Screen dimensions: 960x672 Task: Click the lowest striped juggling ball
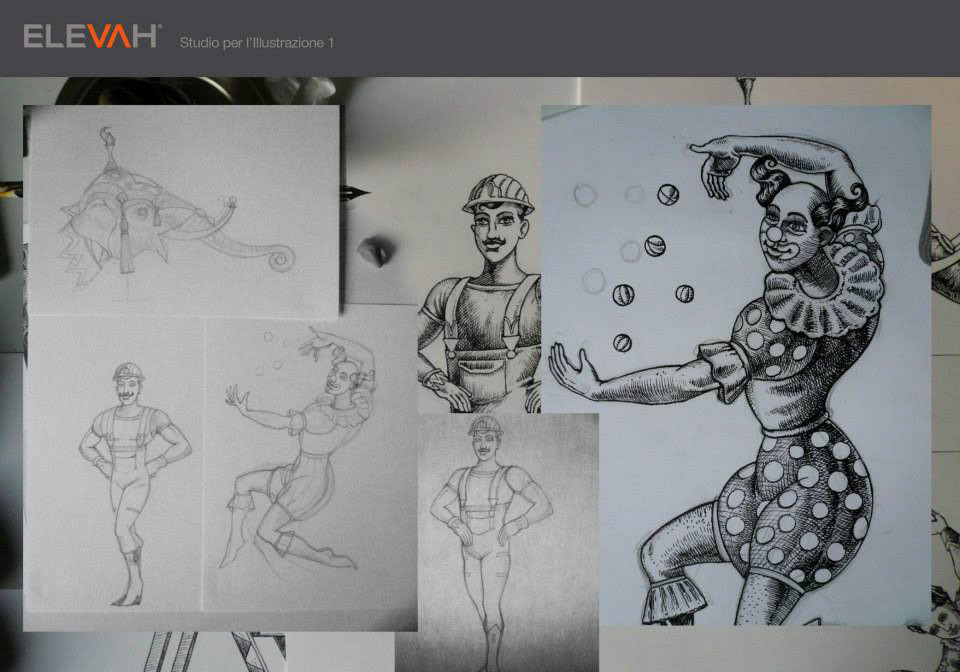point(622,342)
